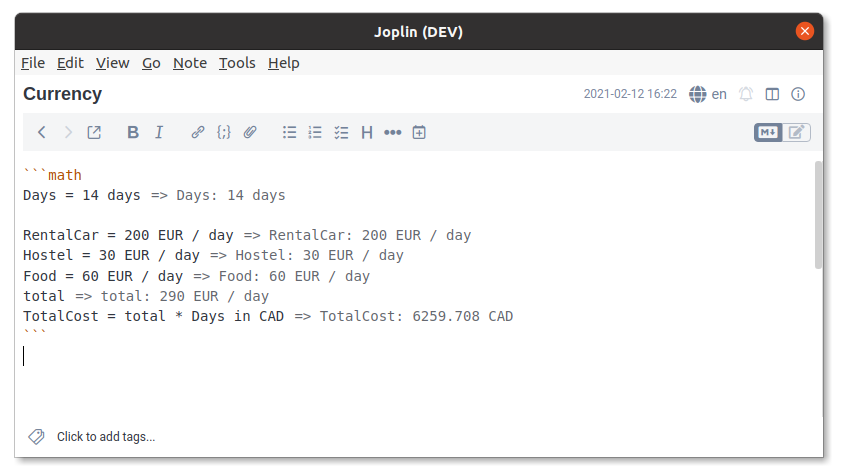Switch to the Markdown editor toggle
Viewport: 842px width, 476px height.
point(768,132)
